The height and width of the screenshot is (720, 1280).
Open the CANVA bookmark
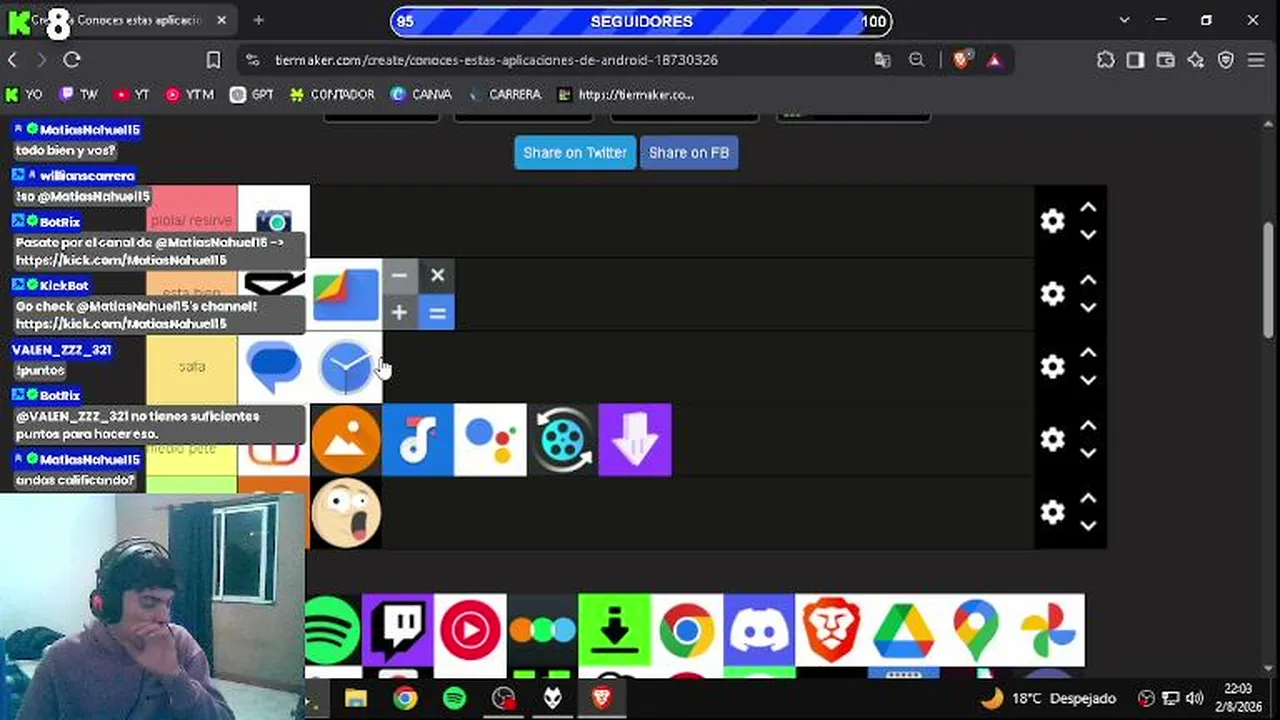421,95
